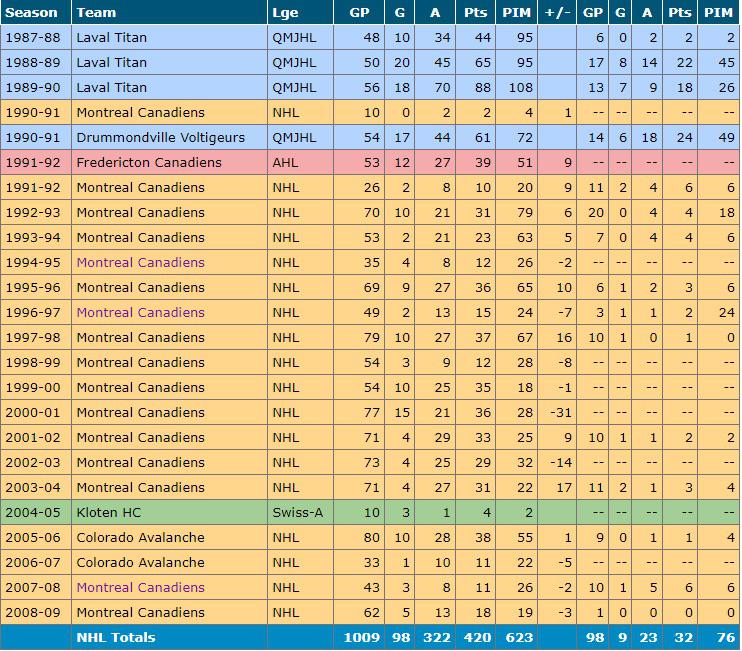Image resolution: width=742 pixels, height=651 pixels.
Task: Click Montreal Canadiens link in 2000-01 row
Action: [140, 412]
